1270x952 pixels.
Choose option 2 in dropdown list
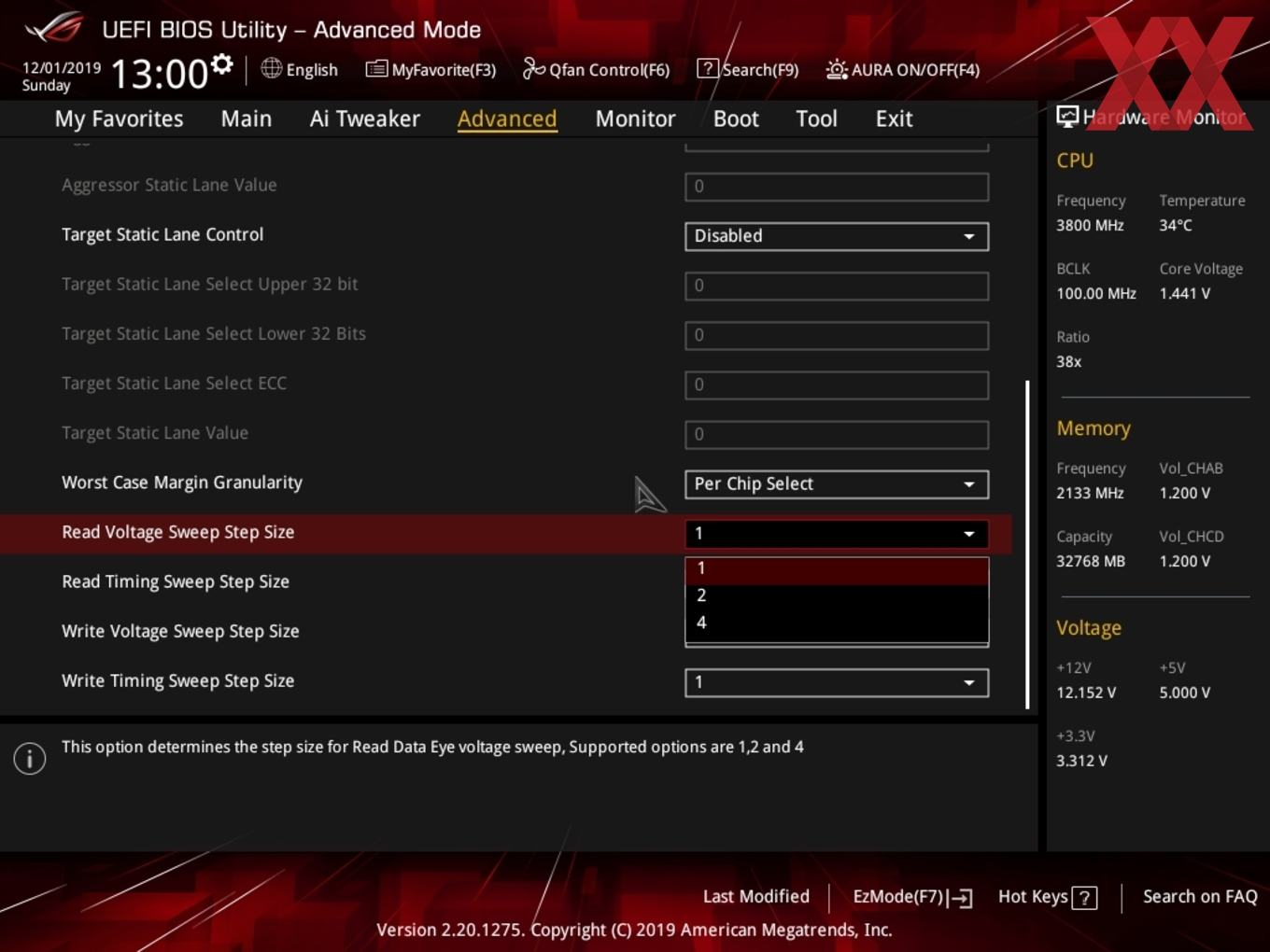(837, 595)
